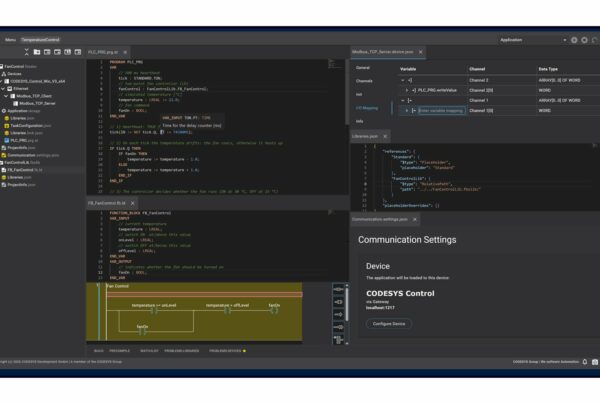Viewport: 600px width, 403px height.
Task: Close the FB_FanControl editor tab
Action: tap(132, 203)
